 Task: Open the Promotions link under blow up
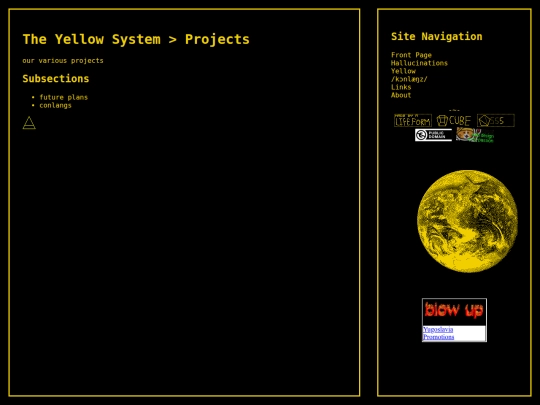coord(438,337)
